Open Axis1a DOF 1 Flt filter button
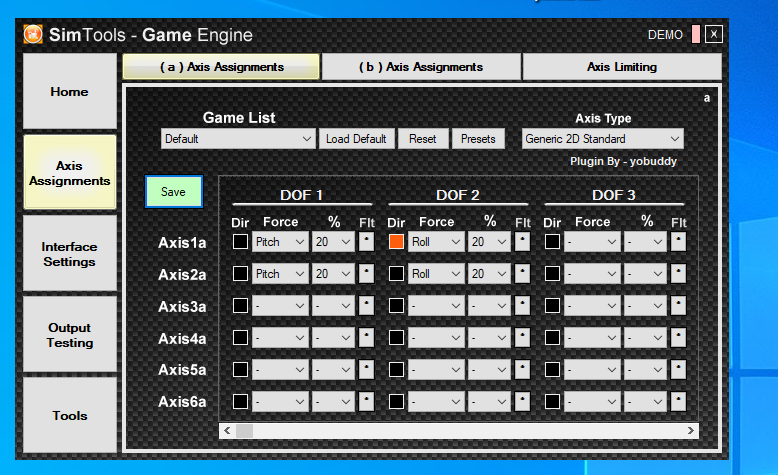Screen dimensions: 778x475 [x=366, y=242]
